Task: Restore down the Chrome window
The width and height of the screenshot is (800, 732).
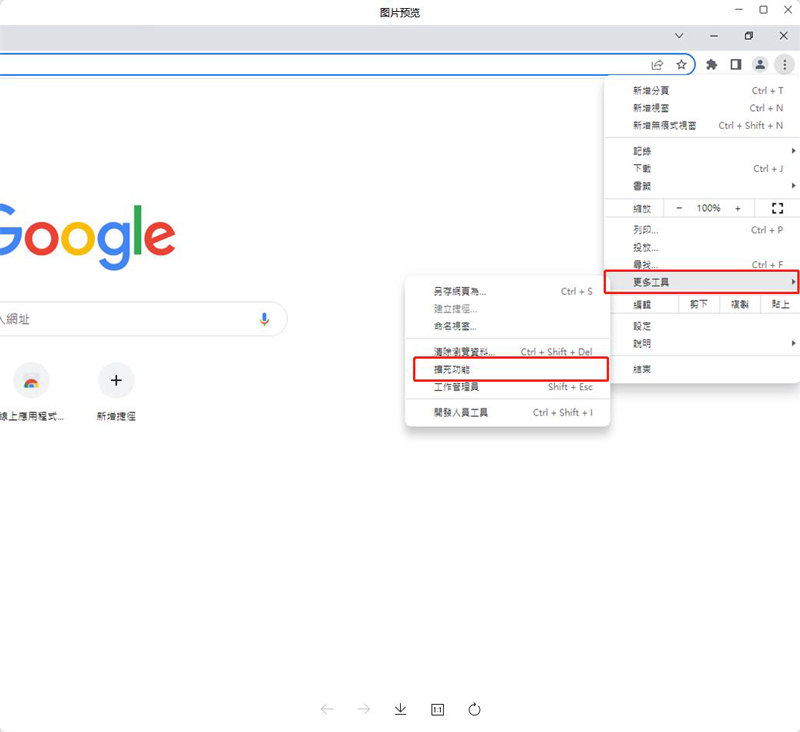Action: coord(748,36)
